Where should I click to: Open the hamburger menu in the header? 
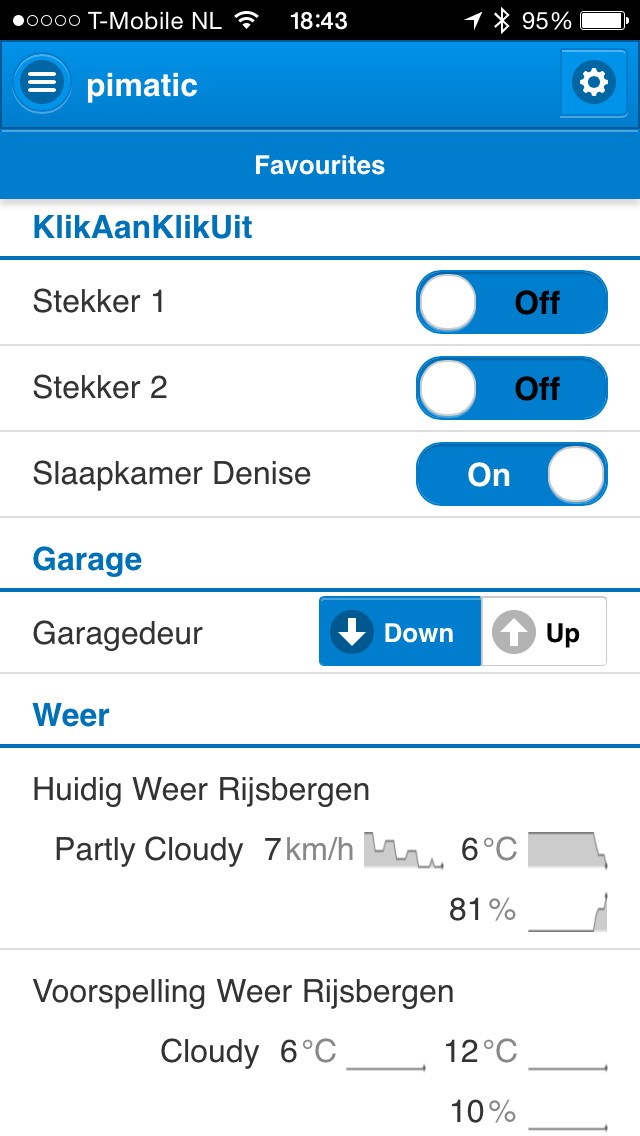point(42,83)
